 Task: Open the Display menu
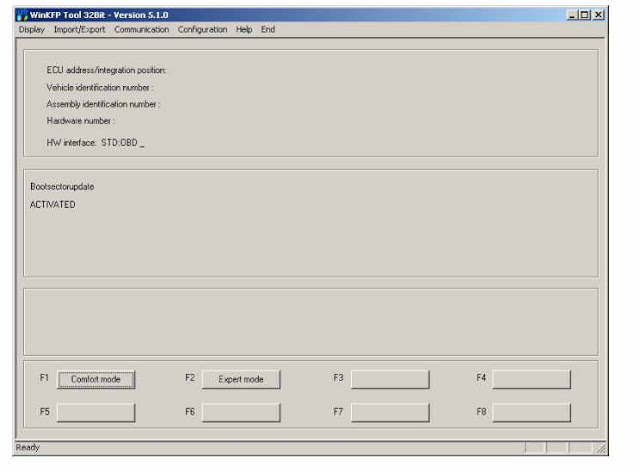pyautogui.click(x=31, y=29)
